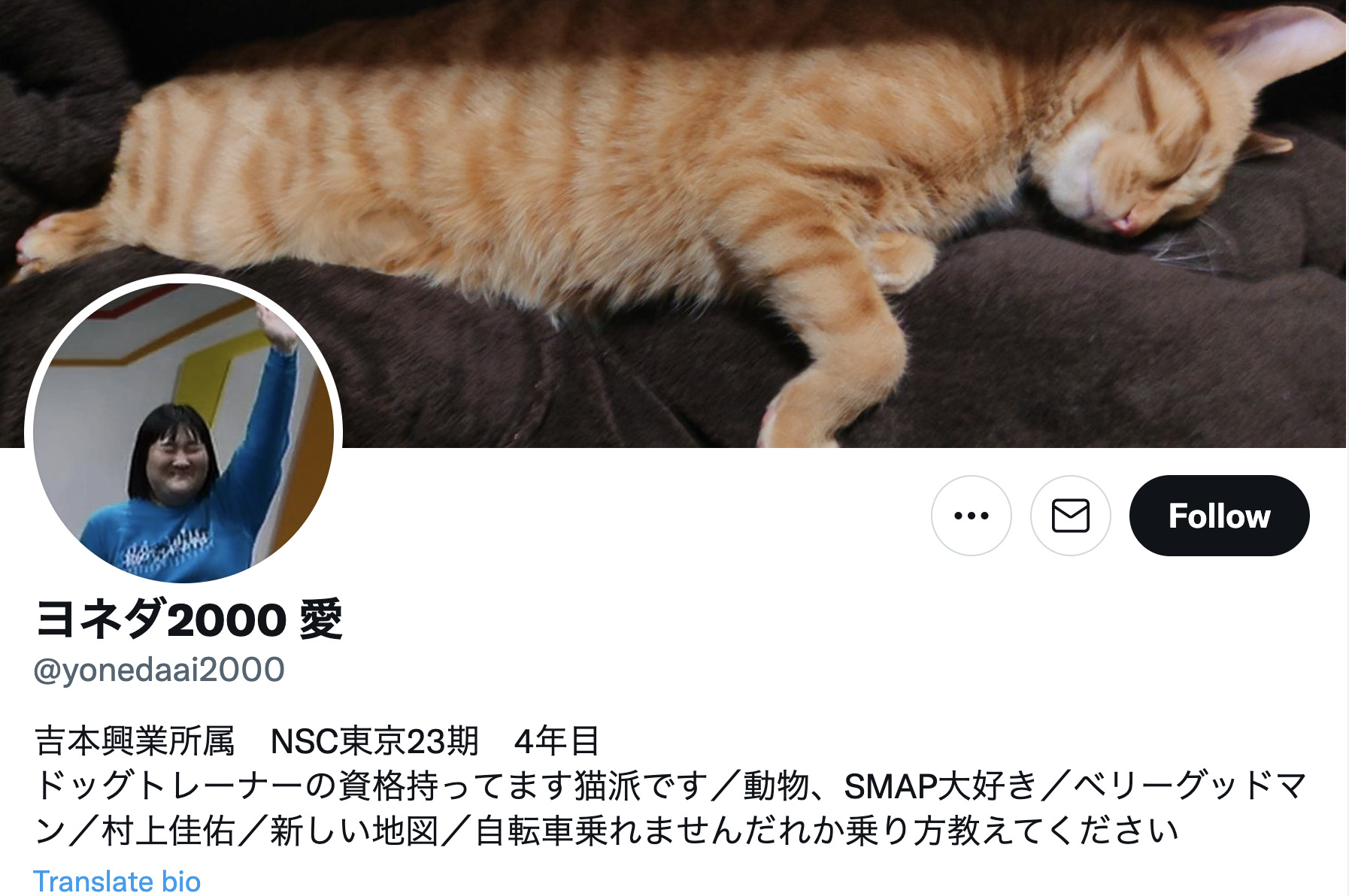This screenshot has width=1349, height=896.
Task: Open the three-dot more options menu
Action: pyautogui.click(x=971, y=516)
